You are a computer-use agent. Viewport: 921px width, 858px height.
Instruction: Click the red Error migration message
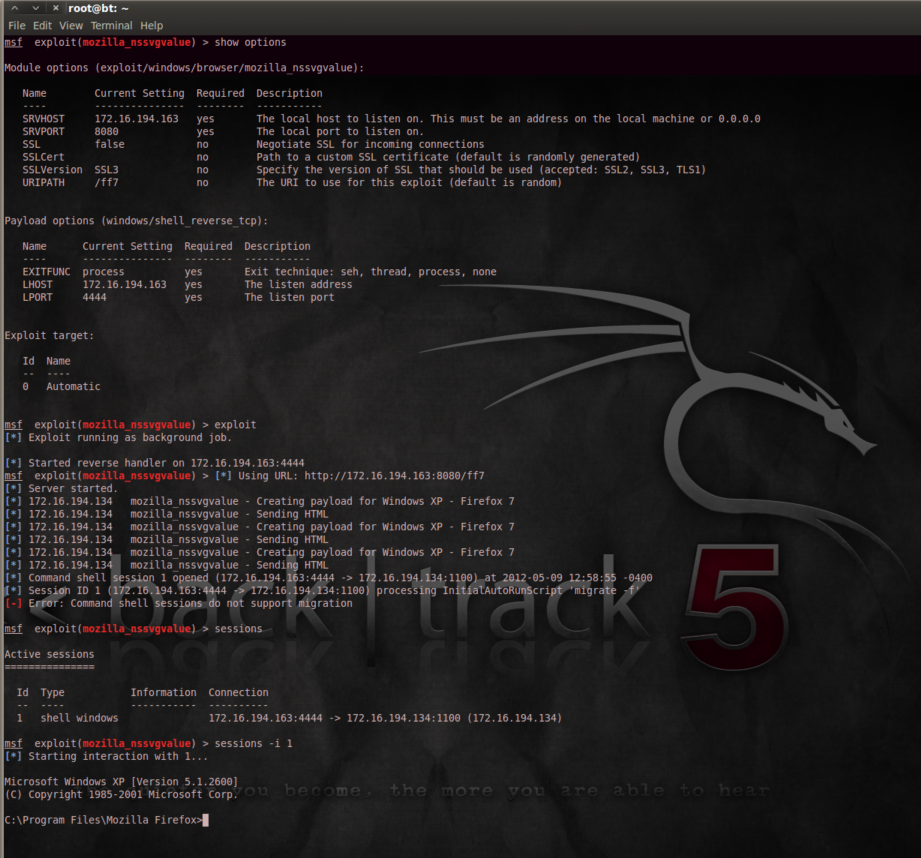[179, 604]
